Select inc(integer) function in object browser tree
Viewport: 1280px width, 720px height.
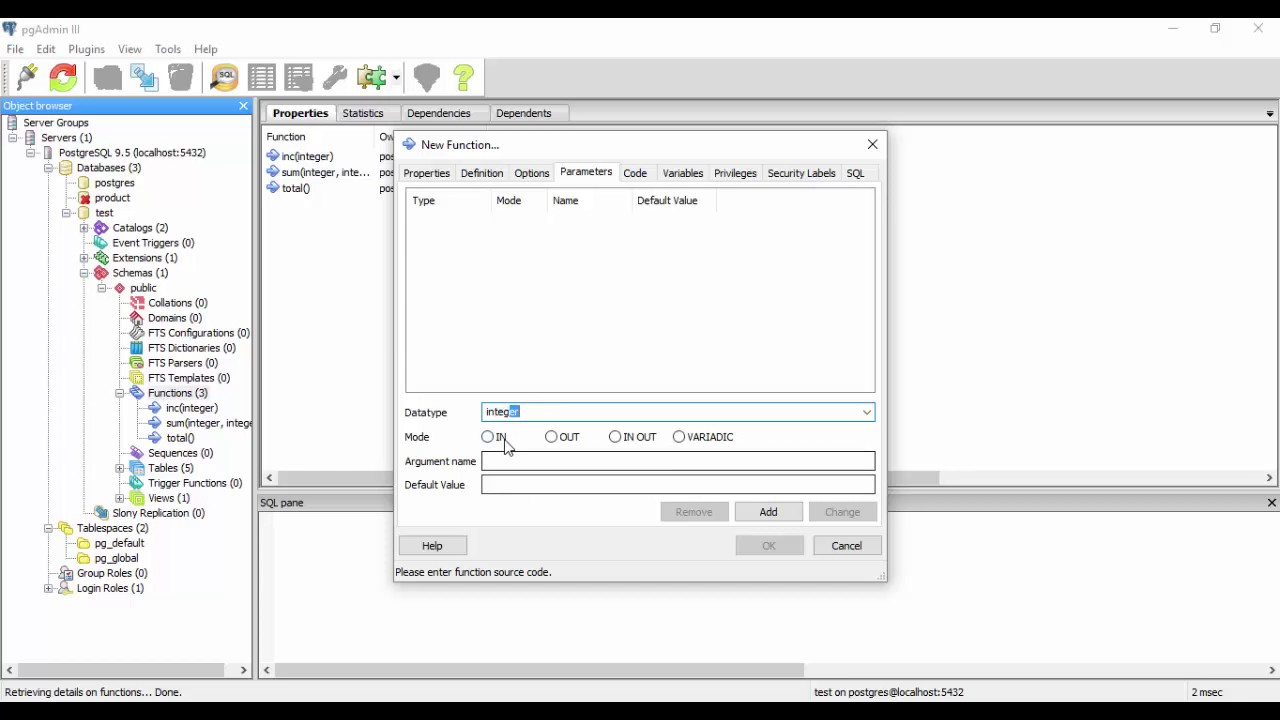click(191, 408)
